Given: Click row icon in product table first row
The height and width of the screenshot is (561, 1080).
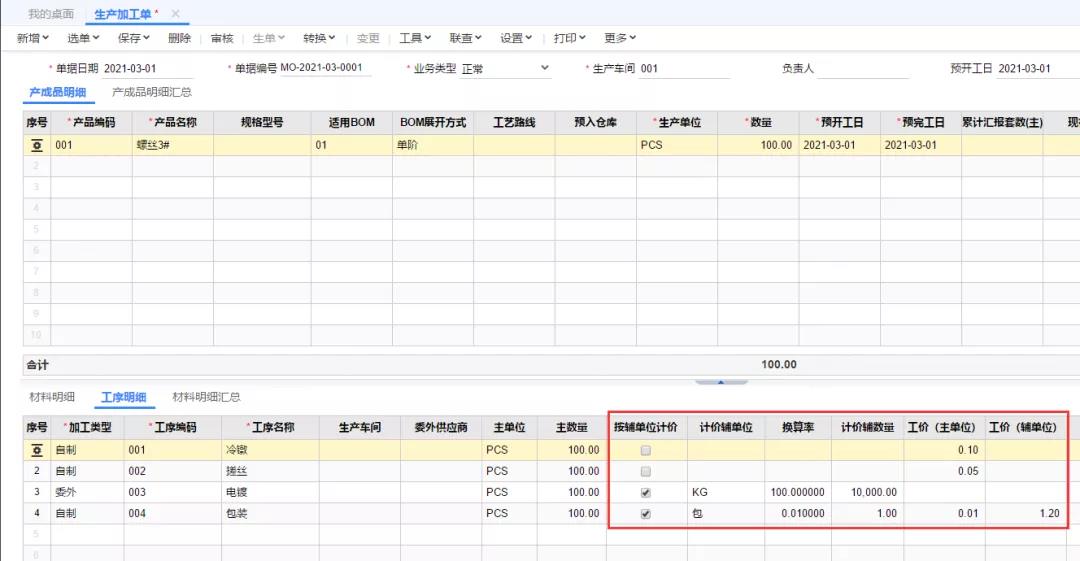Looking at the screenshot, I should pos(37,145).
